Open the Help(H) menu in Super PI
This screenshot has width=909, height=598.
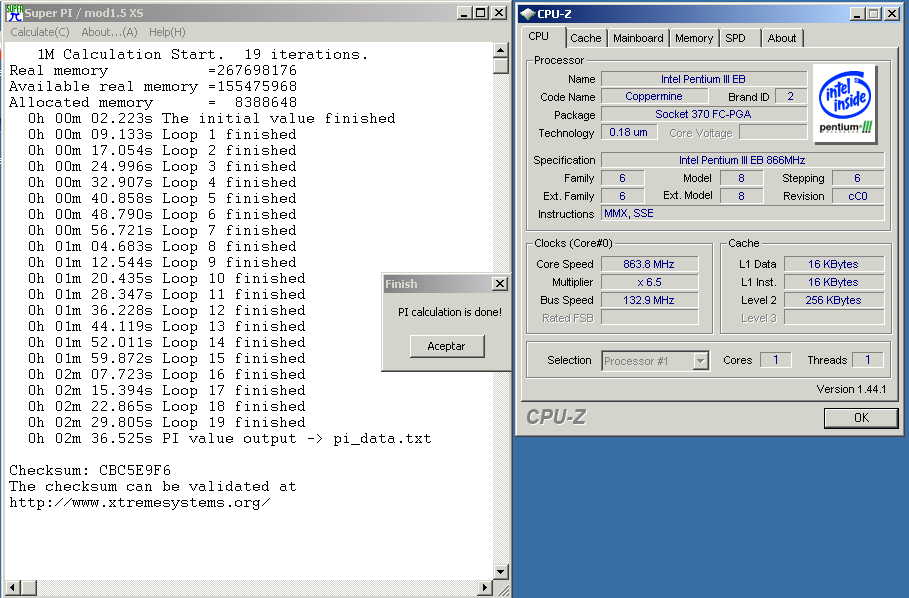(x=167, y=32)
